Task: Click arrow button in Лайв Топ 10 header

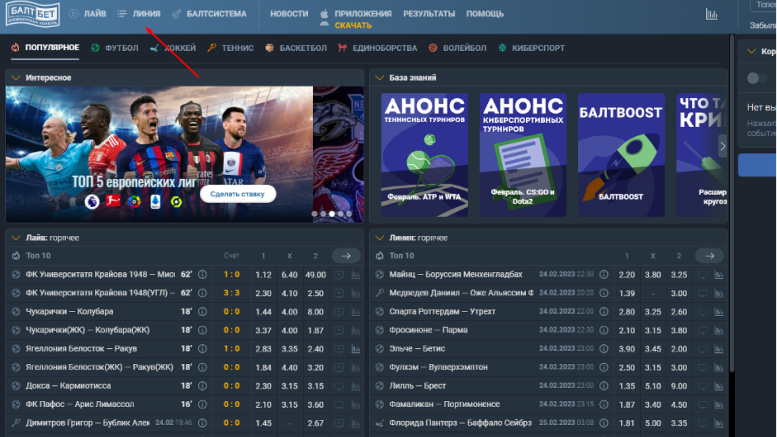Action: [x=346, y=255]
